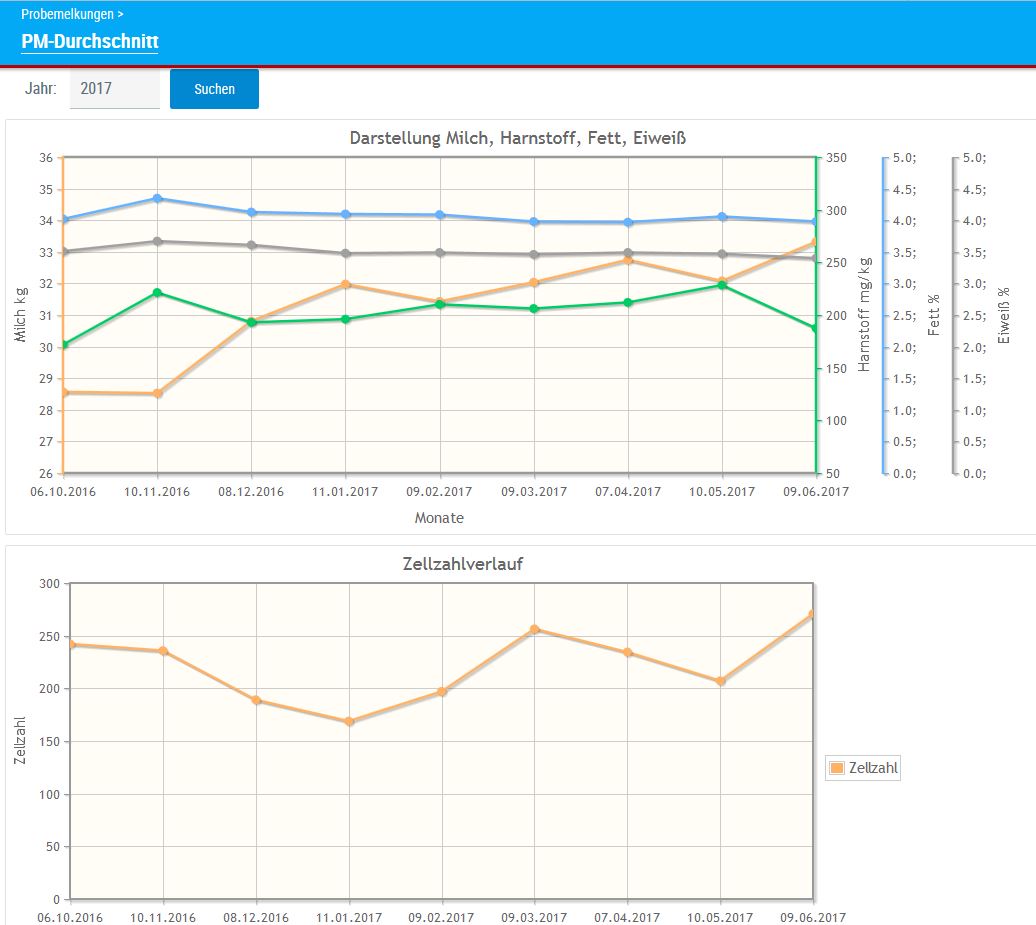1036x925 pixels.
Task: Click the PM-Durchschnitt page title
Action: click(x=89, y=42)
